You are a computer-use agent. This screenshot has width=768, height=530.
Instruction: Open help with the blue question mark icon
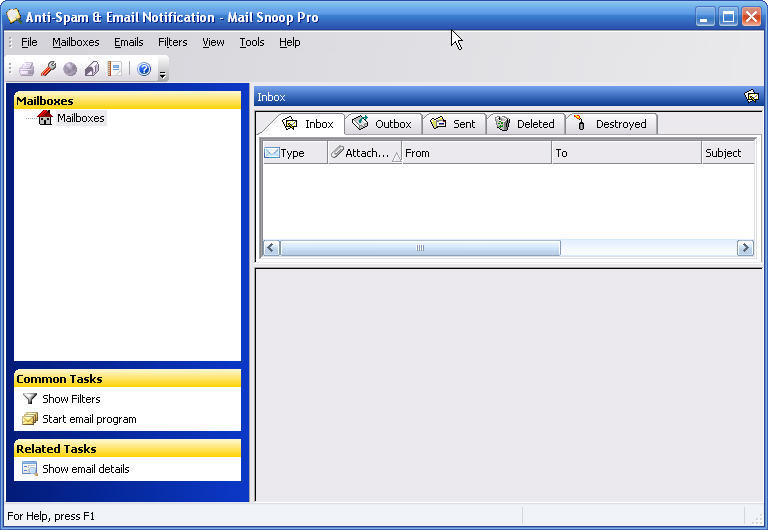[x=144, y=69]
